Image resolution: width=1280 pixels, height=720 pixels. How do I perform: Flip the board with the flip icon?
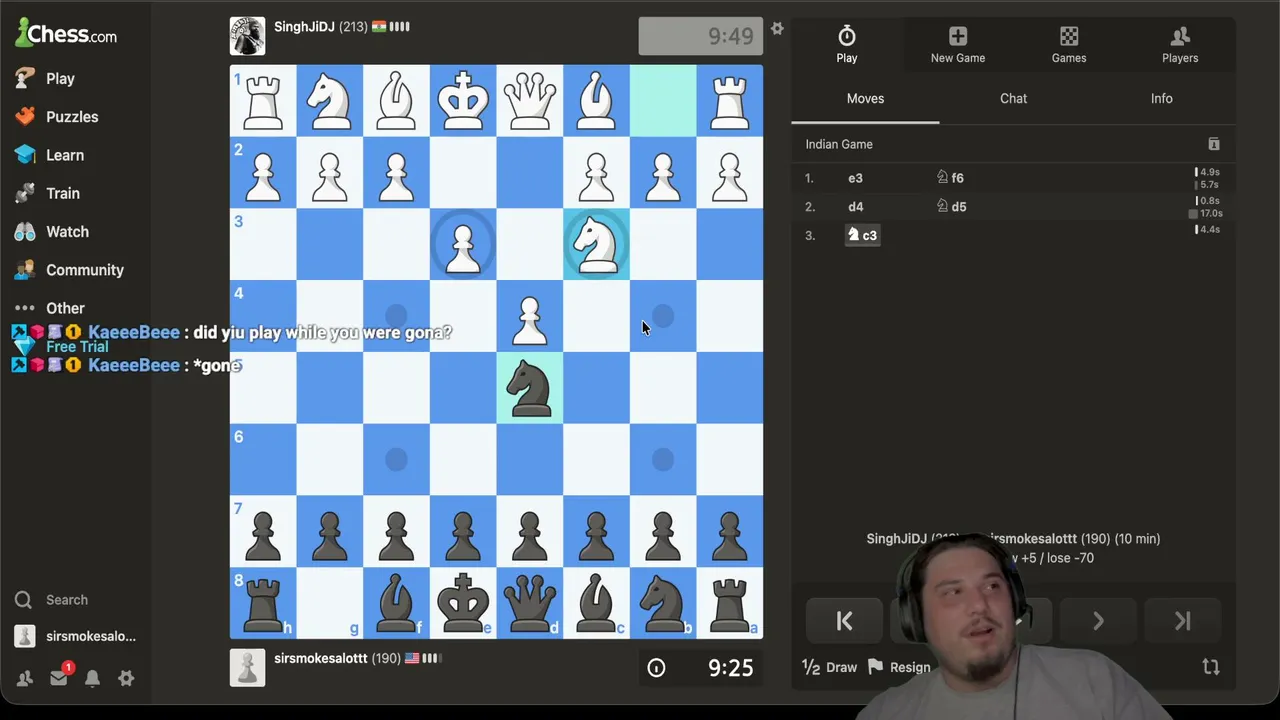[x=1211, y=667]
